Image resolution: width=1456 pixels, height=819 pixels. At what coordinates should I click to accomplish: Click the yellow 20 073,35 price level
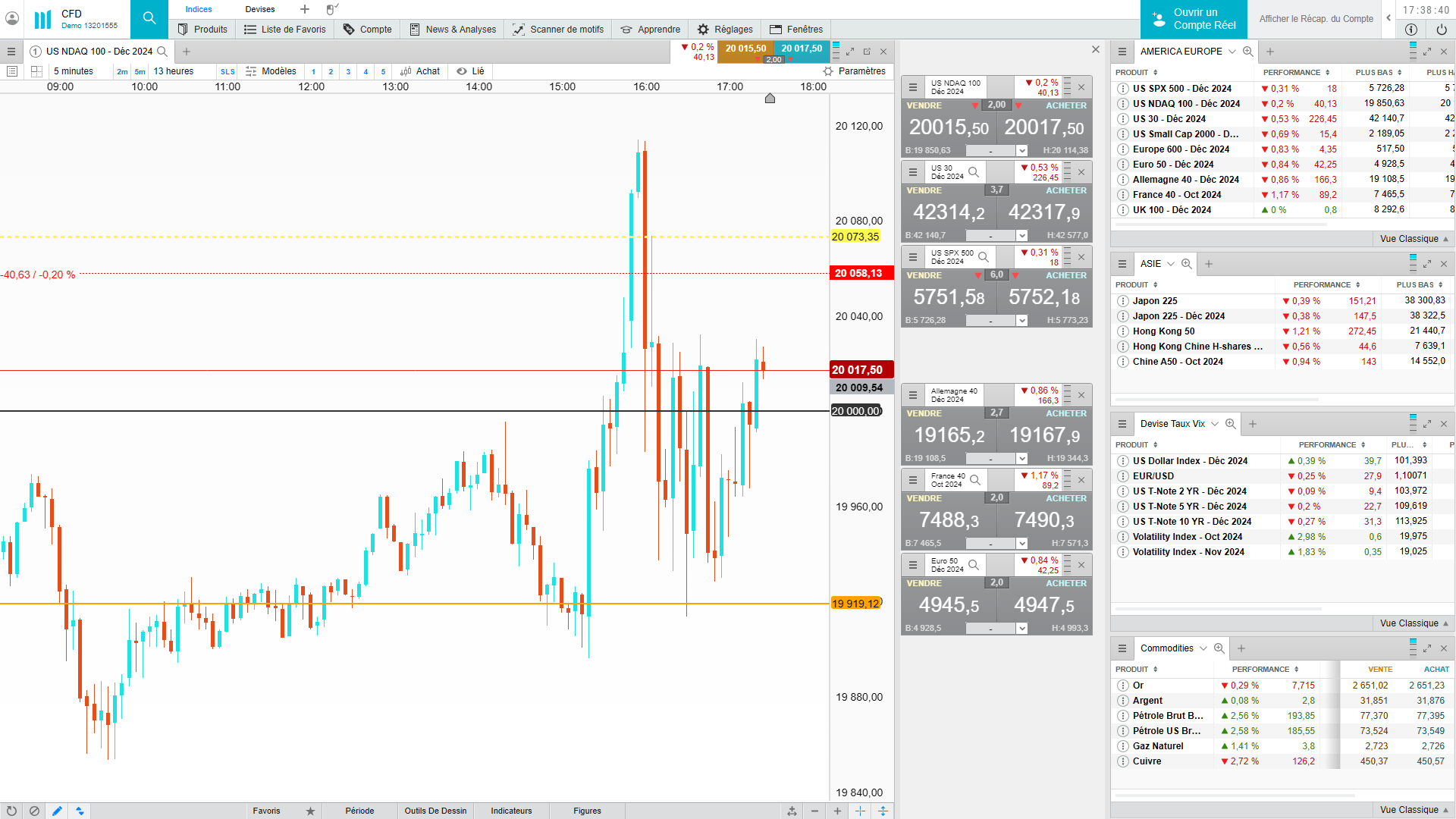(x=855, y=237)
